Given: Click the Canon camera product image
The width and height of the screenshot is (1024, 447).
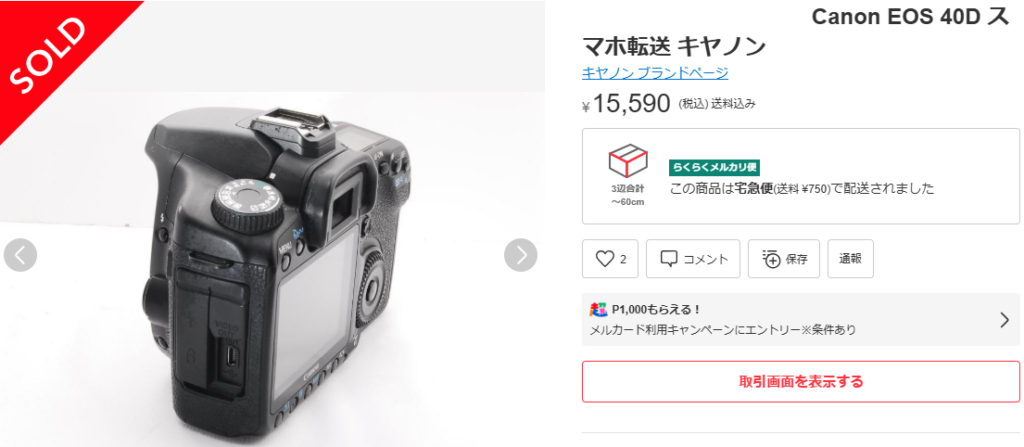Looking at the screenshot, I should click(x=272, y=268).
